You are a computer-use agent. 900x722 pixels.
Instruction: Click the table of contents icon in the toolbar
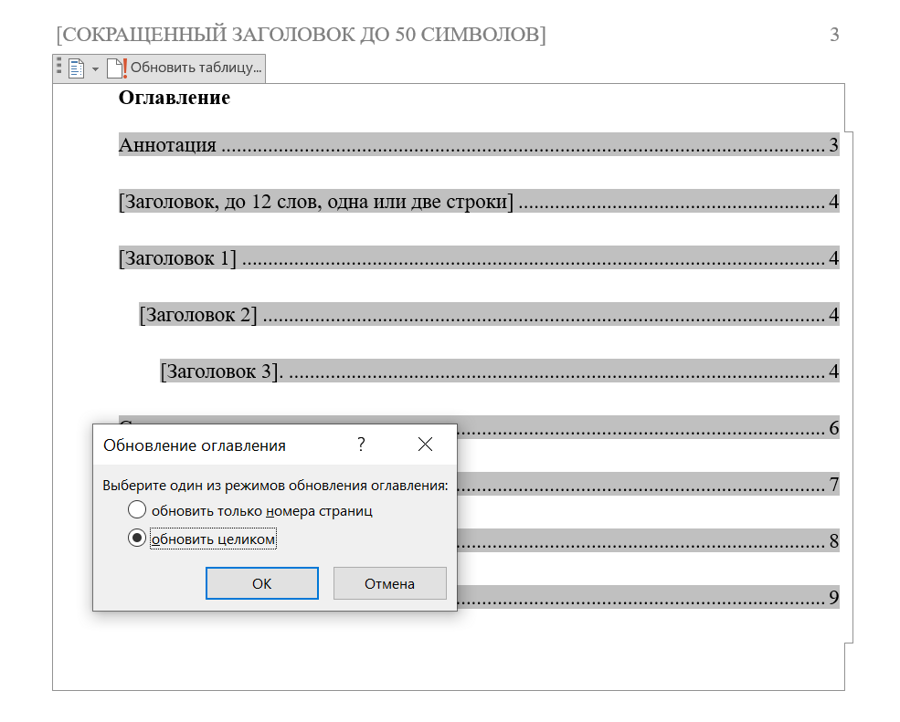pos(76,68)
